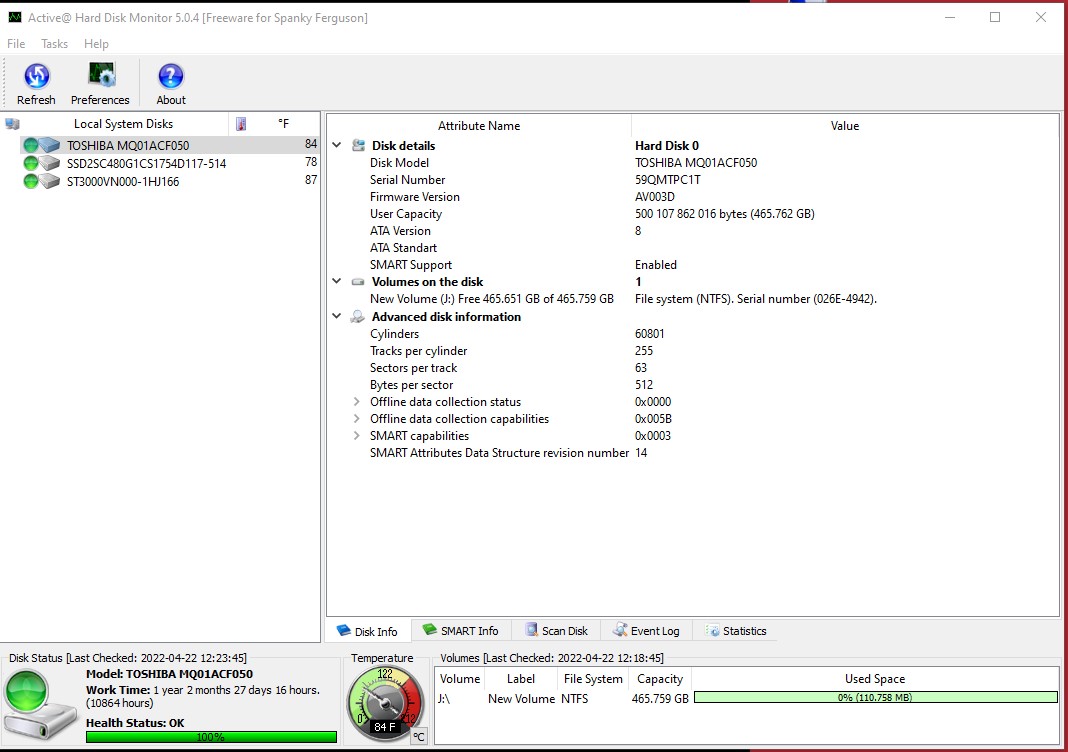Screen dimensions: 1068x752
Task: Open the Tasks menu
Action: coord(54,44)
